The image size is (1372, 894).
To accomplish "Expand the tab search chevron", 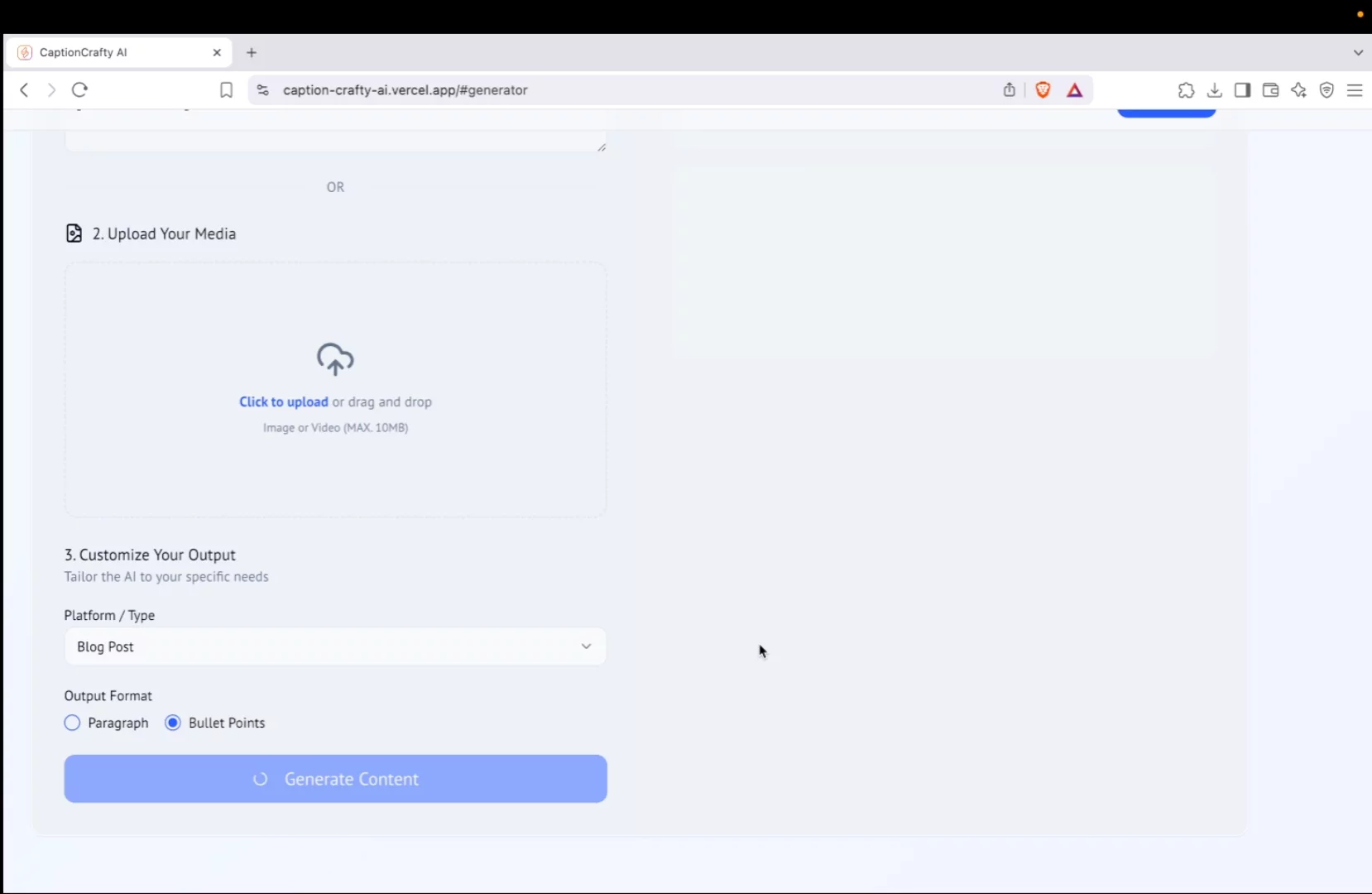I will click(1358, 52).
